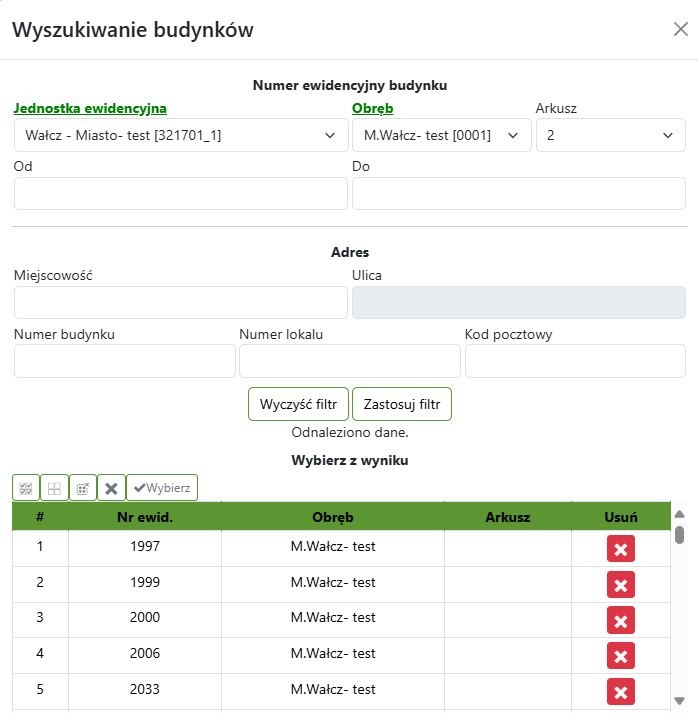Click the Wybierz button
The width and height of the screenshot is (698, 721).
click(162, 488)
